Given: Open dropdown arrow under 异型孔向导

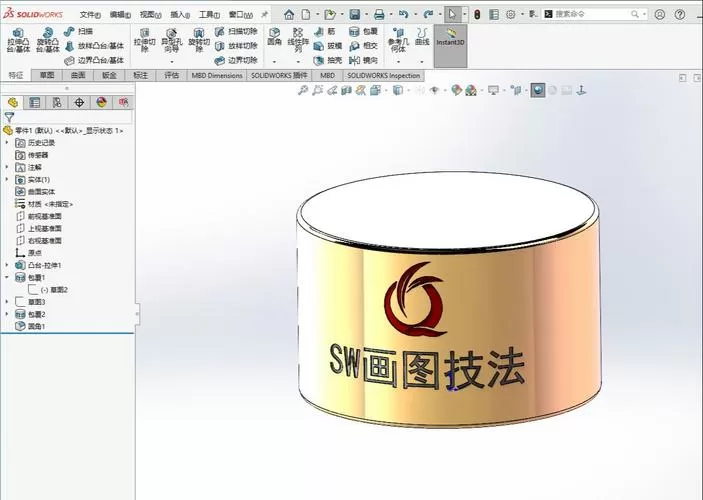Looking at the screenshot, I should 172,61.
